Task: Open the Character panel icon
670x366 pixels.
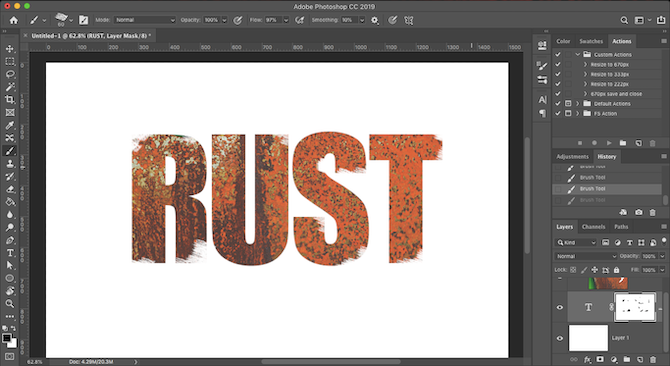Action: (x=542, y=100)
